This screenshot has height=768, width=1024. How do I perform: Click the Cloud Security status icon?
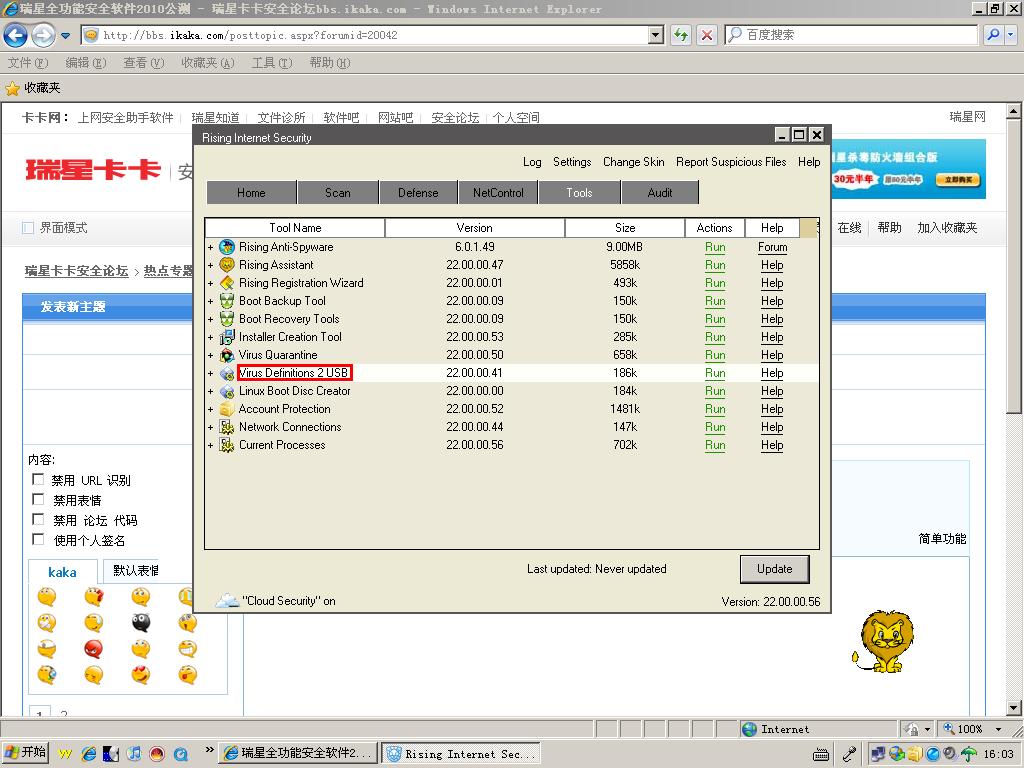point(227,600)
